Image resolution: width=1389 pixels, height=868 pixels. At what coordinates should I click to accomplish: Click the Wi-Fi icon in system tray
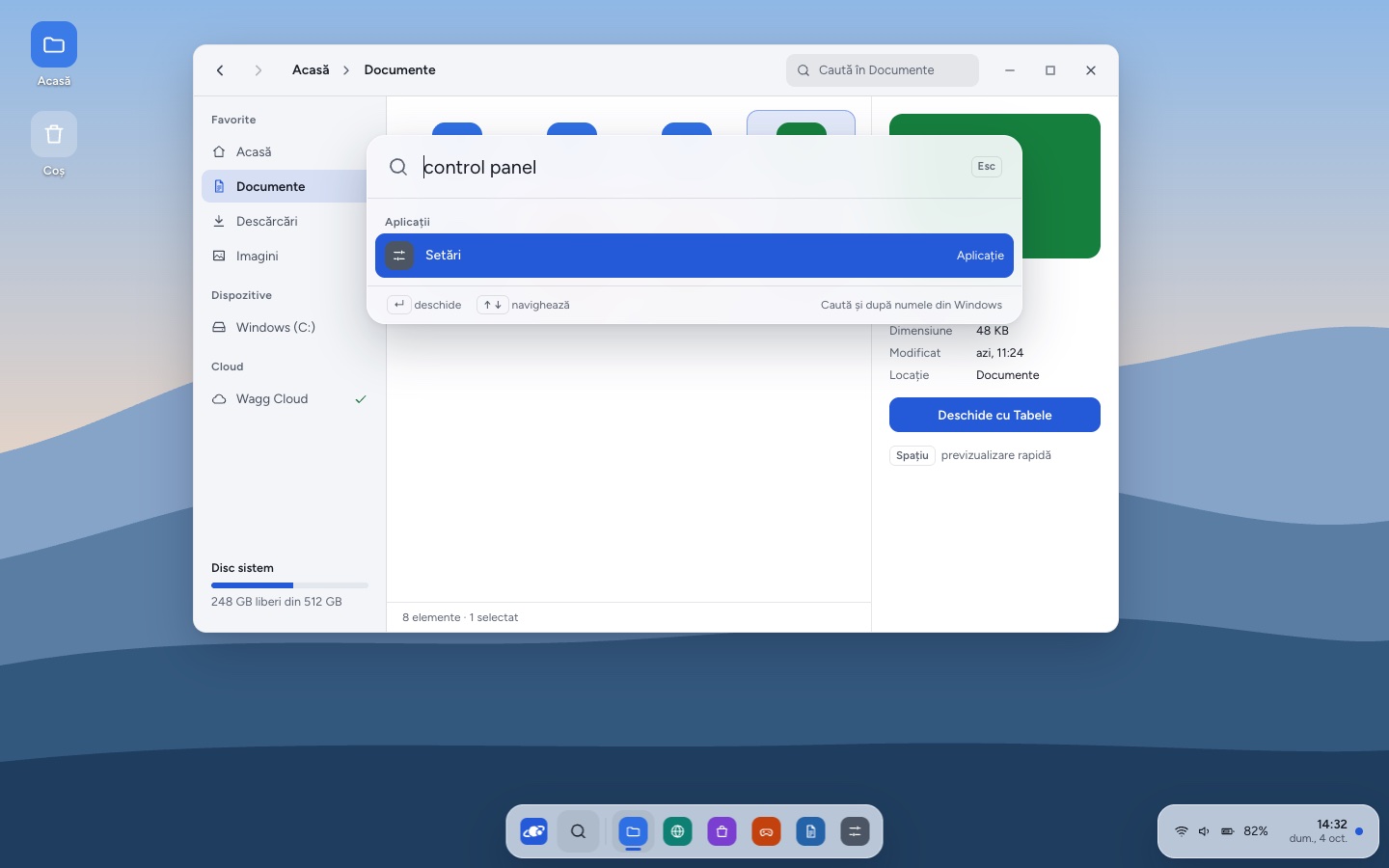[x=1181, y=831]
